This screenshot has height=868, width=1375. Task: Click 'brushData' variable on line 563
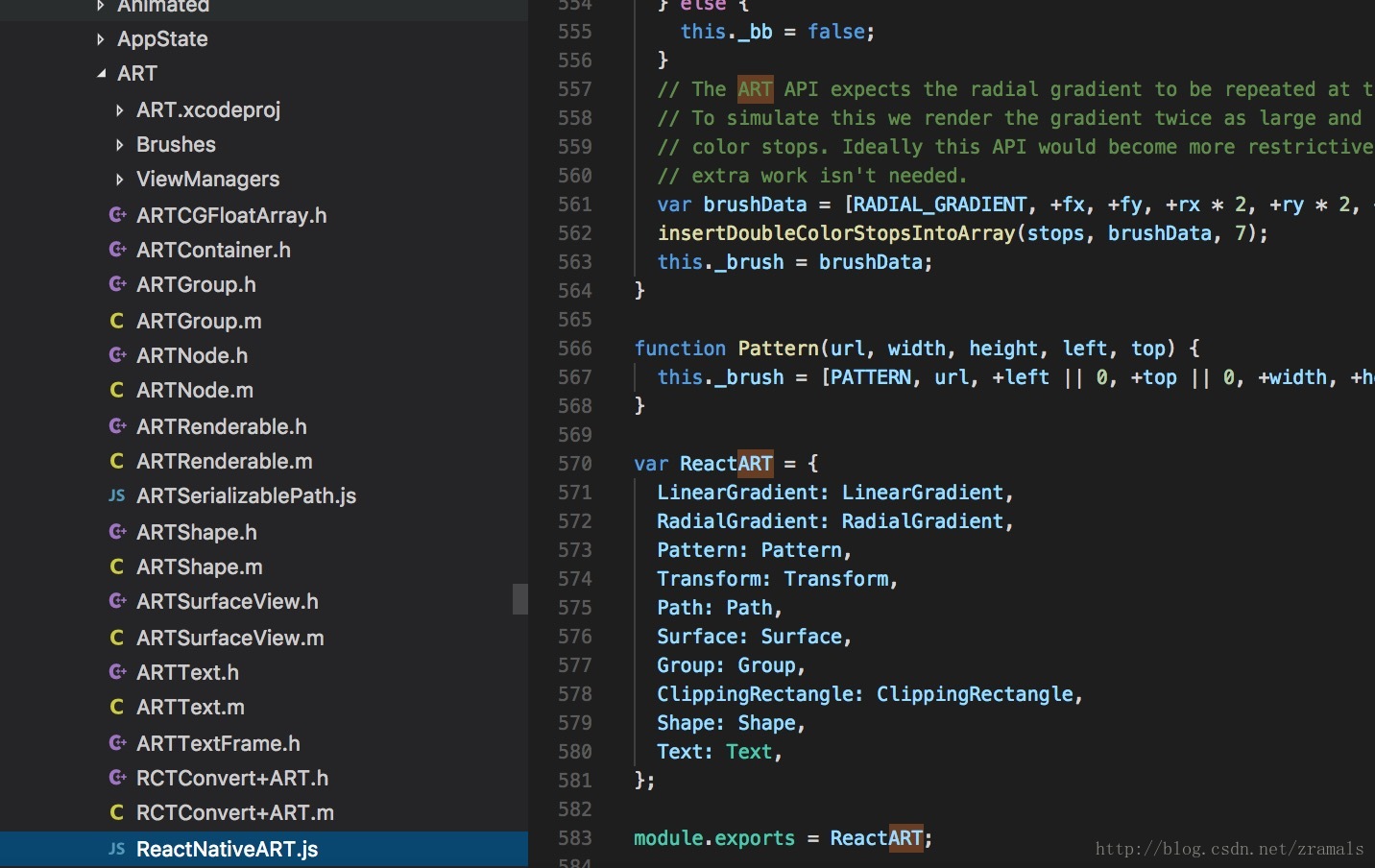click(x=871, y=262)
